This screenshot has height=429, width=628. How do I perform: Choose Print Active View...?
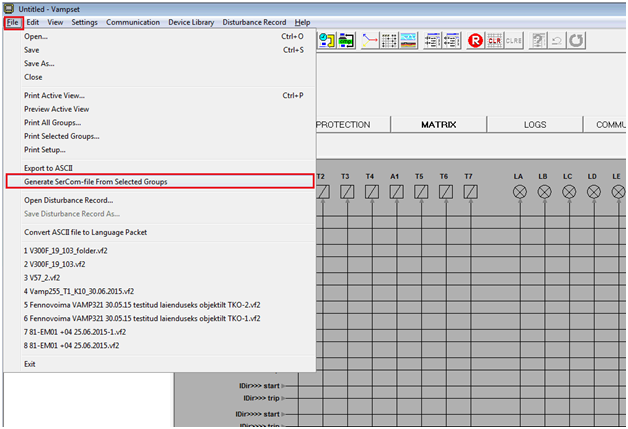[x=160, y=96]
